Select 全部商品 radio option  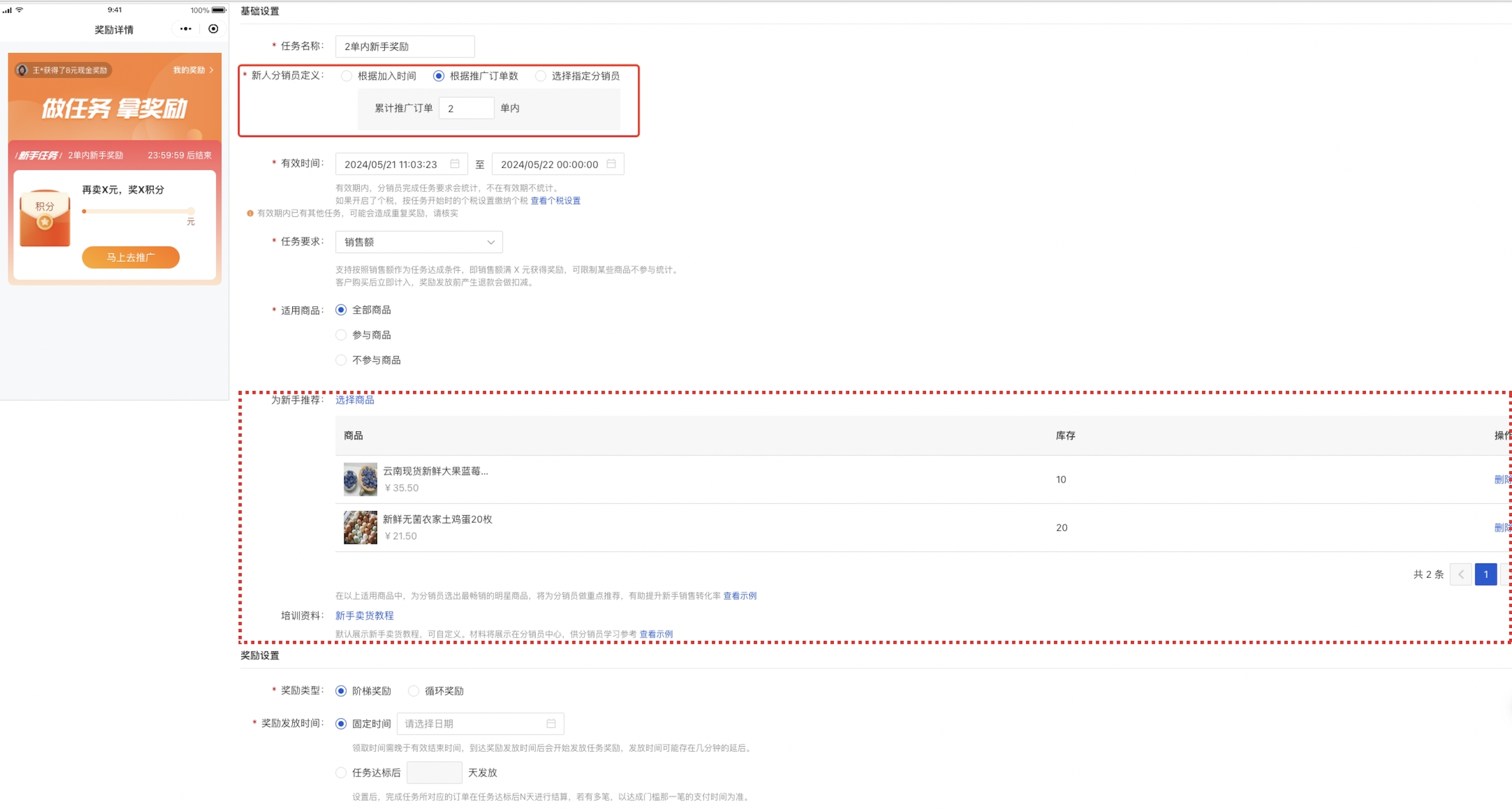point(341,309)
